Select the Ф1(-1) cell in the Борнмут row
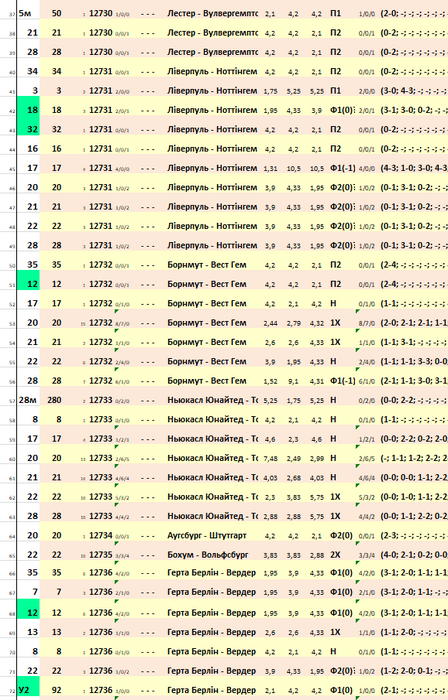 (x=342, y=381)
